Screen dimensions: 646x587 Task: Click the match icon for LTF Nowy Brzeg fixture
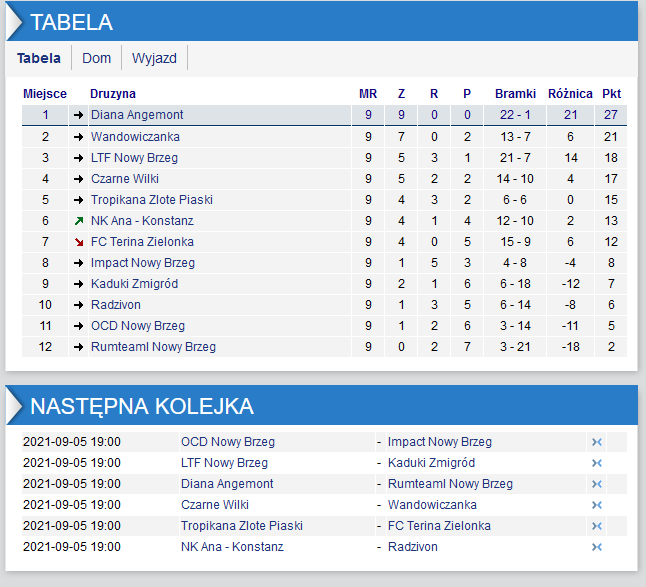pos(597,463)
